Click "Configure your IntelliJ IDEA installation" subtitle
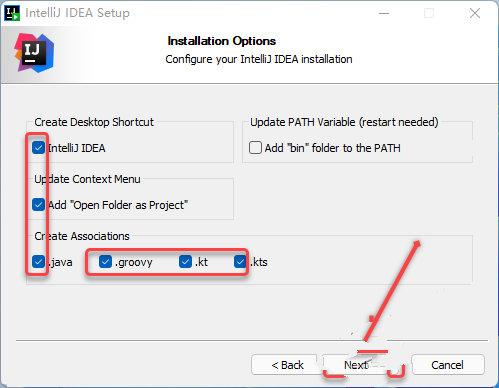The width and height of the screenshot is (499, 388). click(259, 59)
